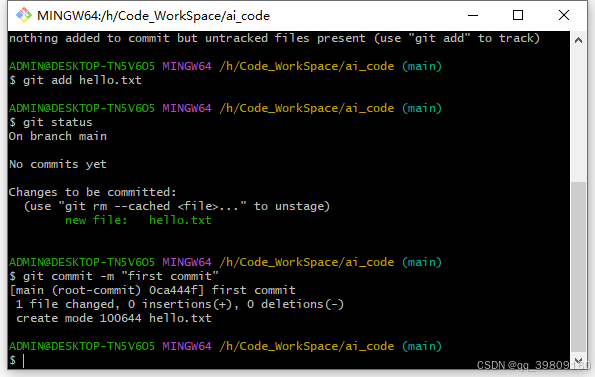Image resolution: width=595 pixels, height=377 pixels.
Task: Click the vertical scrollbar thumb
Action: pyautogui.click(x=578, y=267)
